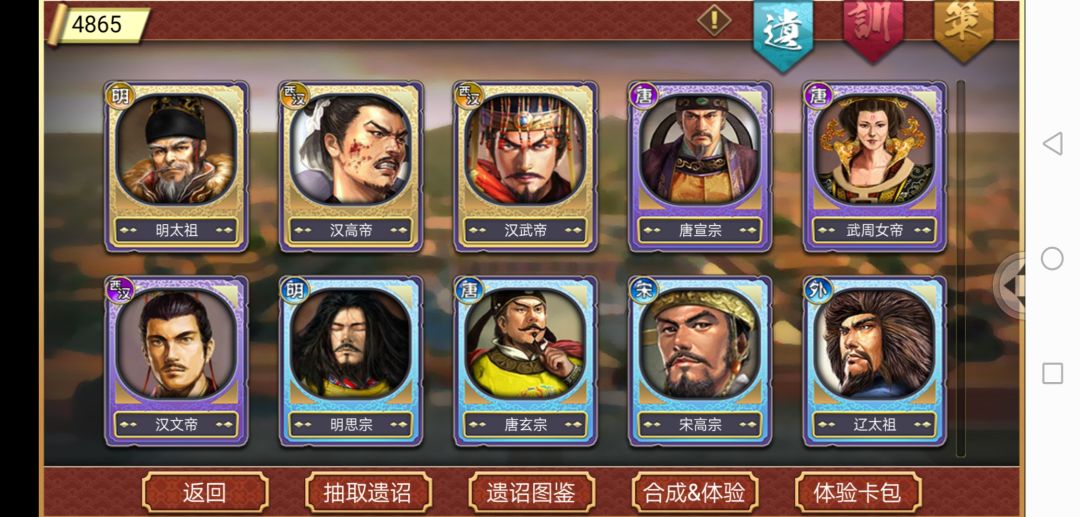Tap the Android back triangle icon
Viewport: 1080px width, 517px height.
tap(1052, 144)
